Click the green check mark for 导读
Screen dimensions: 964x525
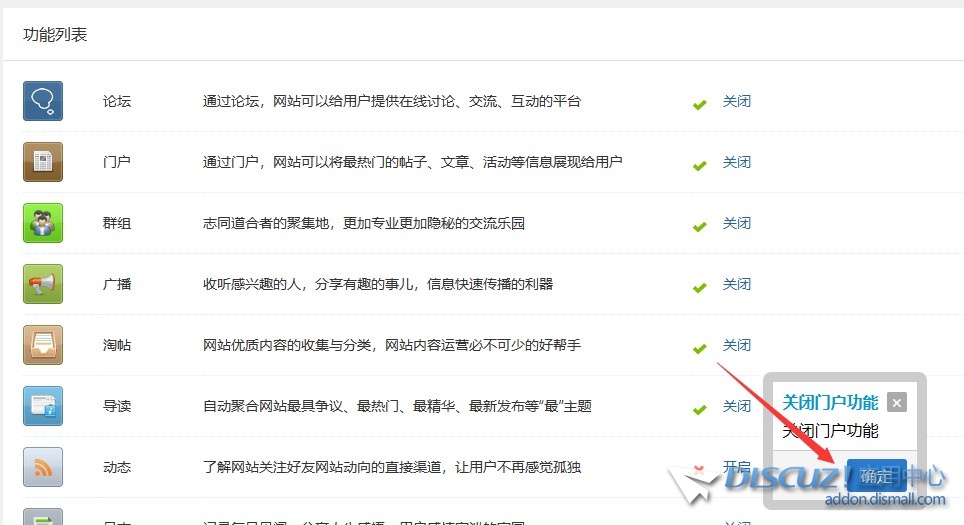click(699, 409)
